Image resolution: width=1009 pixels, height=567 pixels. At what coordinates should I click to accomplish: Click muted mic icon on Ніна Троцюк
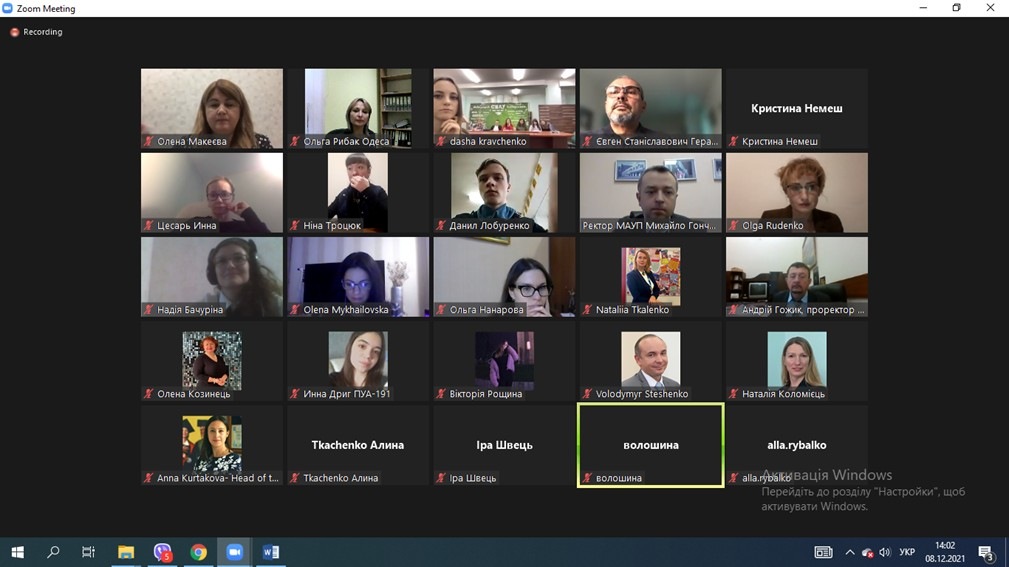pos(295,226)
